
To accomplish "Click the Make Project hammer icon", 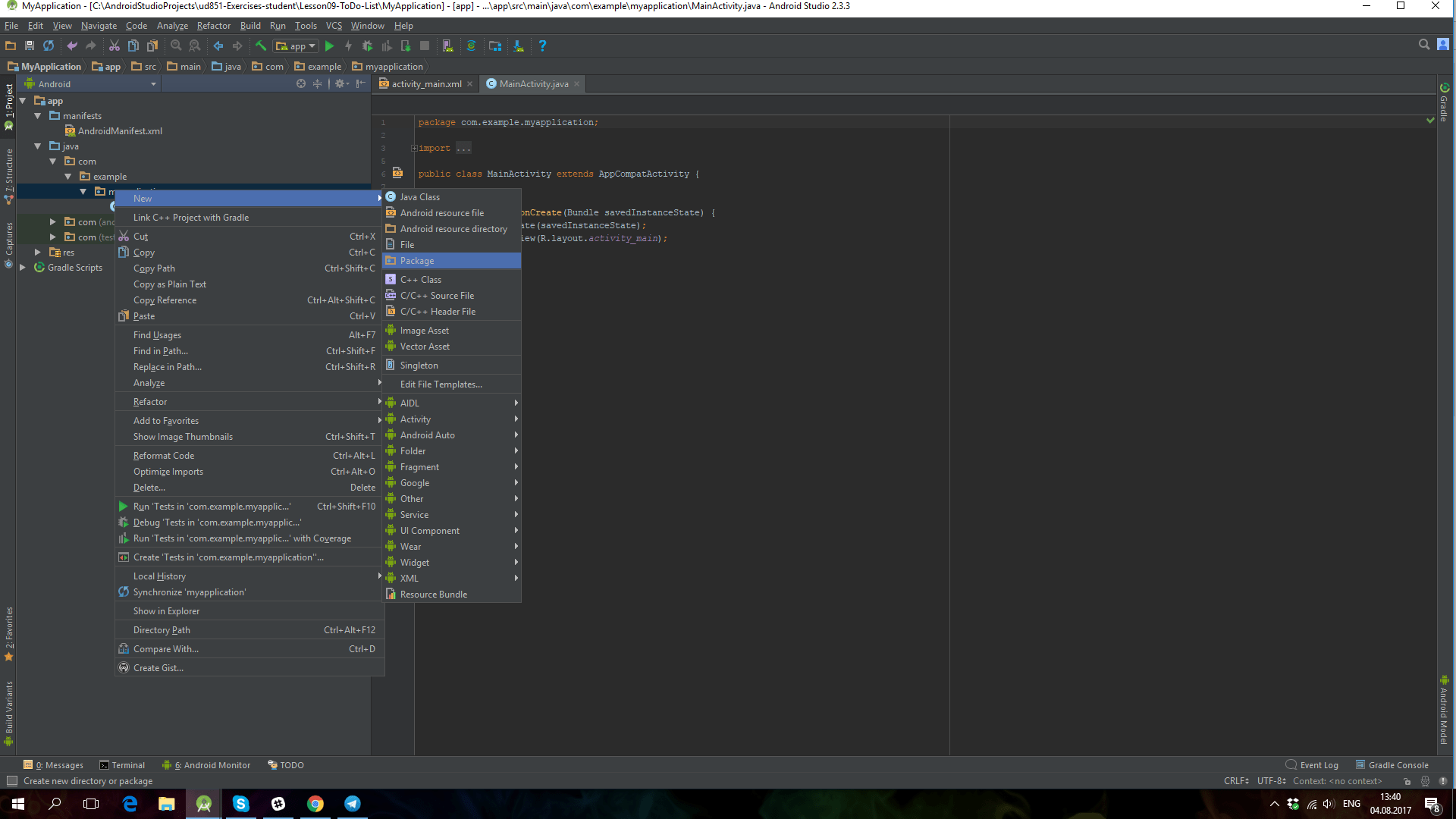I will pos(261,46).
